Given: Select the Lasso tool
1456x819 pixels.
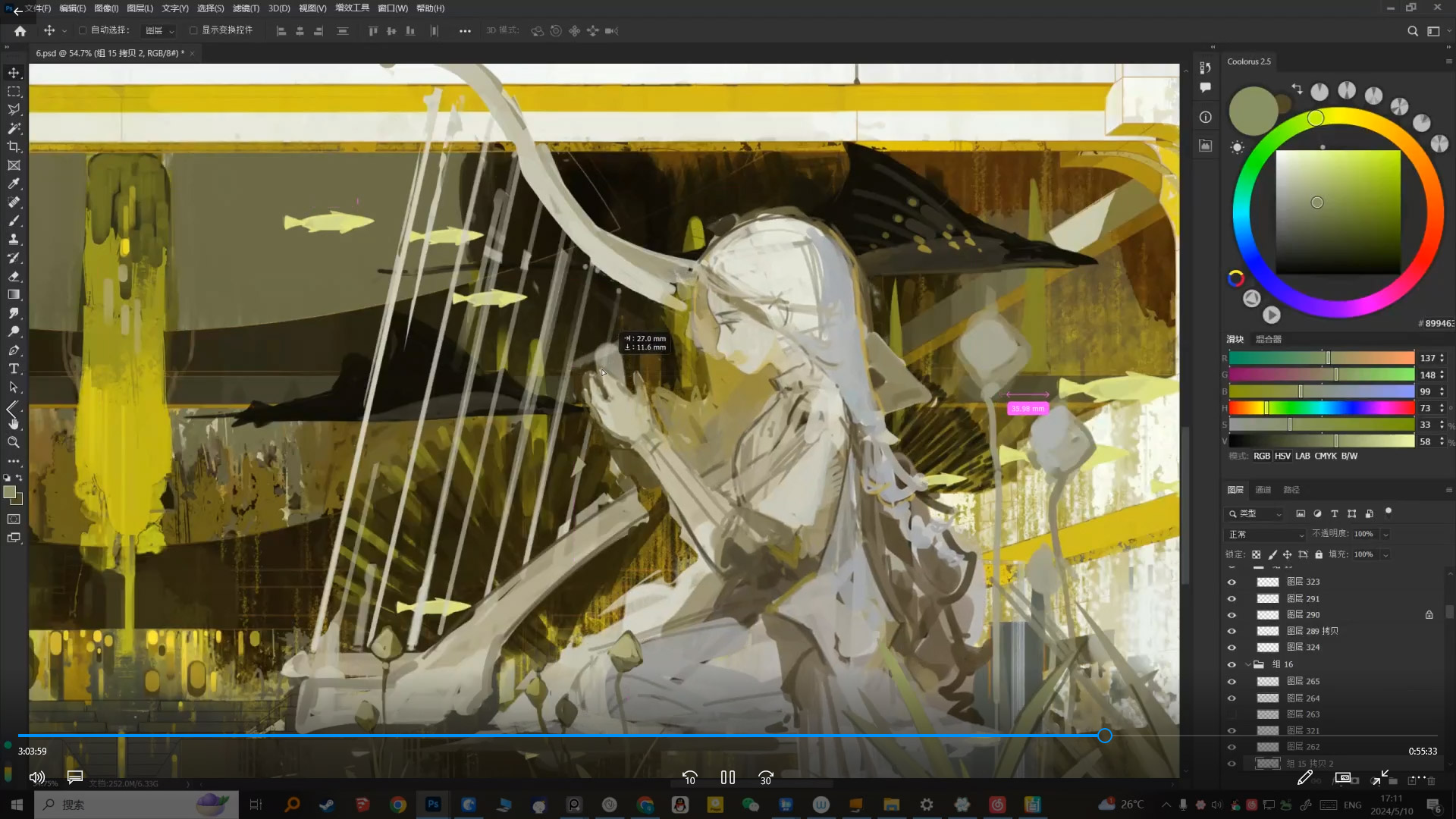Looking at the screenshot, I should point(14,110).
